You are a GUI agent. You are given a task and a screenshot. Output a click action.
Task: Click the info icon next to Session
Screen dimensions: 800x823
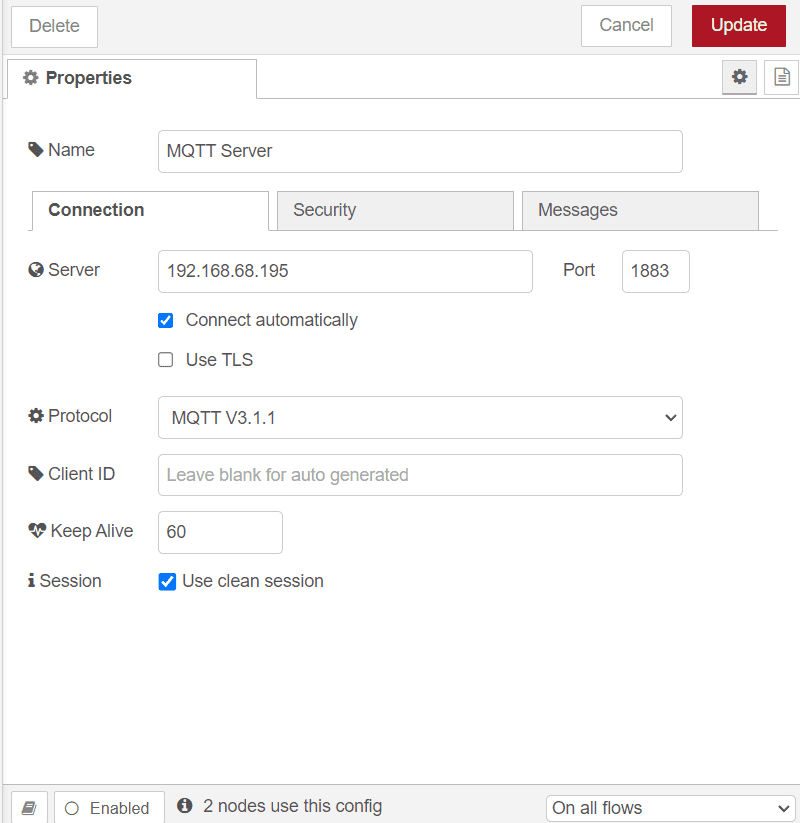[34, 580]
